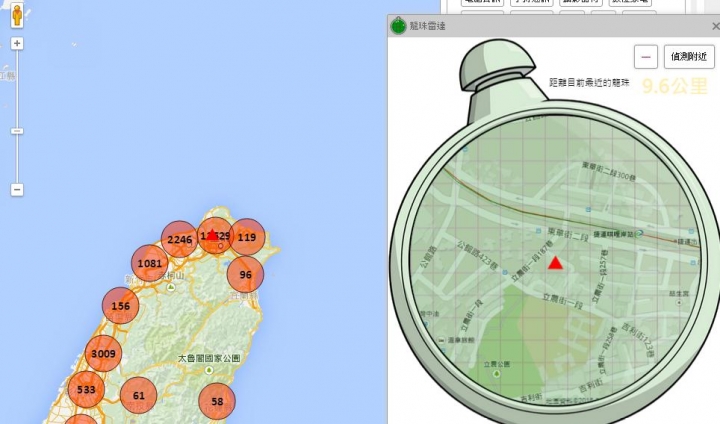
Task: Open the 96 cluster marker
Action: click(246, 274)
